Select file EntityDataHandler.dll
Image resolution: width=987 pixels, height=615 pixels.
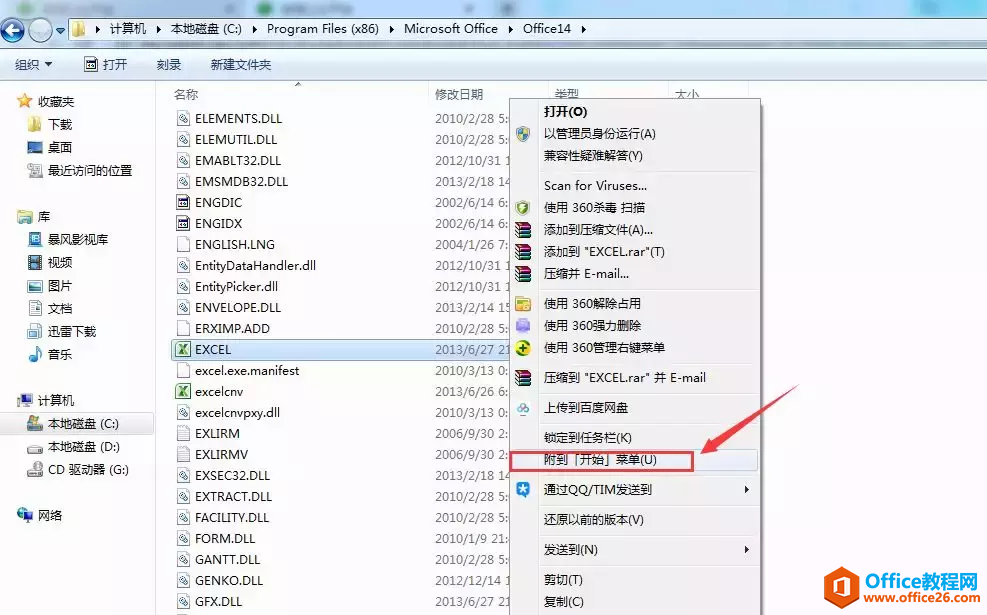pyautogui.click(x=256, y=266)
